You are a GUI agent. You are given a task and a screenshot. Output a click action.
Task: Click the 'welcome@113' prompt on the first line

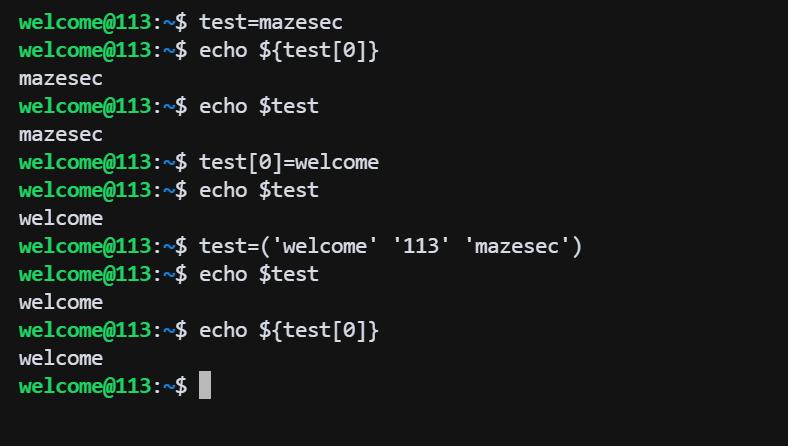pos(84,21)
